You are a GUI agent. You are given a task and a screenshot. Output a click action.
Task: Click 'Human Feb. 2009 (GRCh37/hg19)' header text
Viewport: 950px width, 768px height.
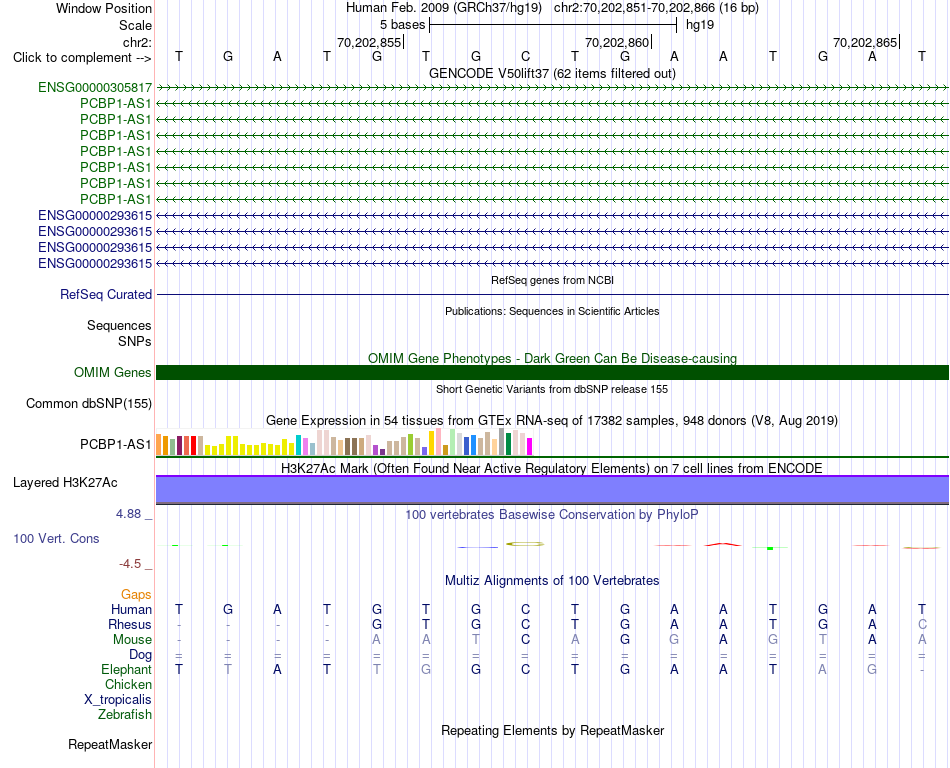[443, 8]
